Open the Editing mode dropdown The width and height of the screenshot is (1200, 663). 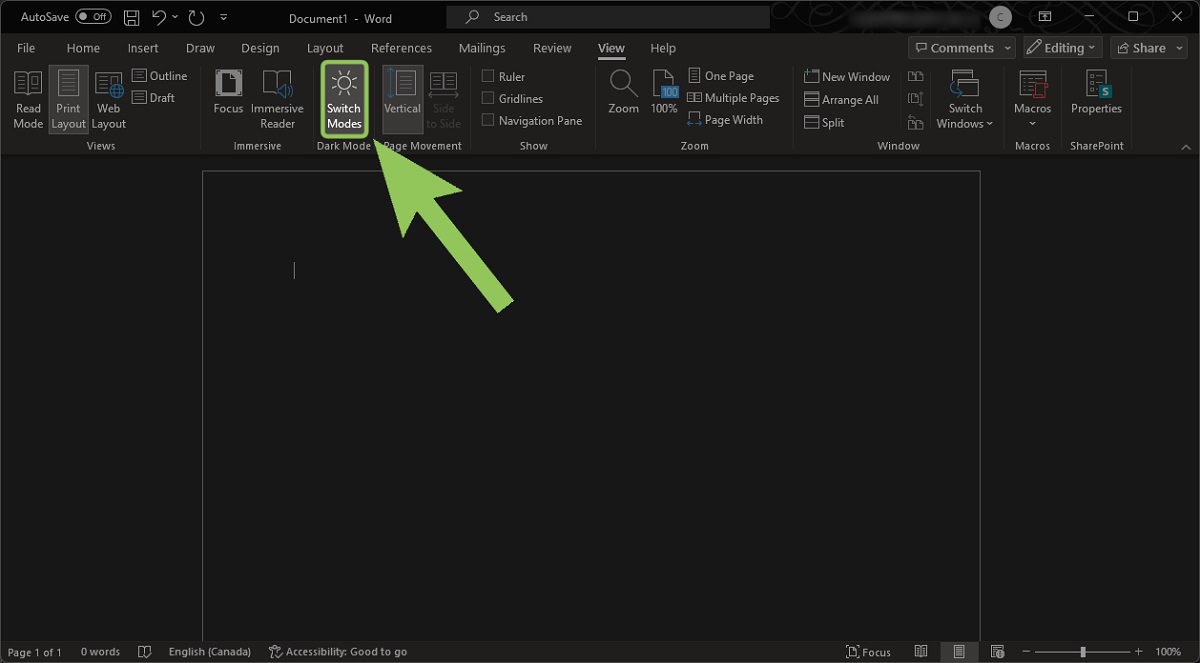point(1062,48)
